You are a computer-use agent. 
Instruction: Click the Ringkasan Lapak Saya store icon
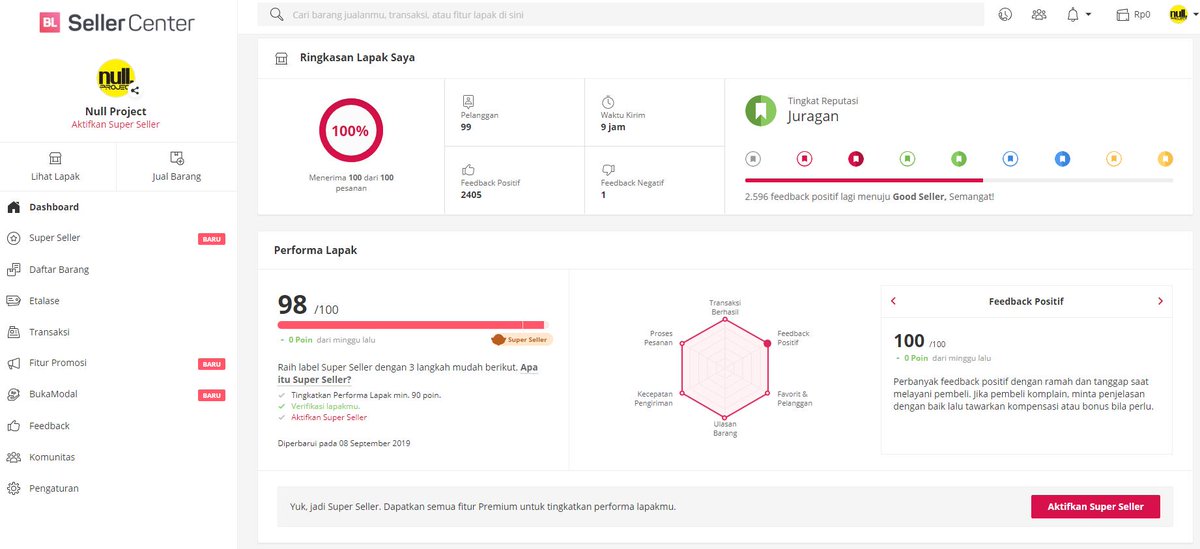(282, 58)
